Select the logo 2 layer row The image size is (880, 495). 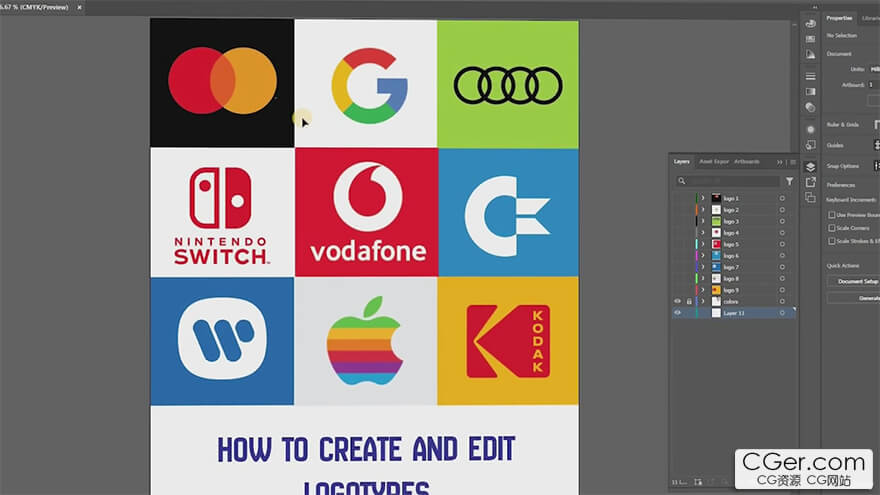(x=734, y=209)
